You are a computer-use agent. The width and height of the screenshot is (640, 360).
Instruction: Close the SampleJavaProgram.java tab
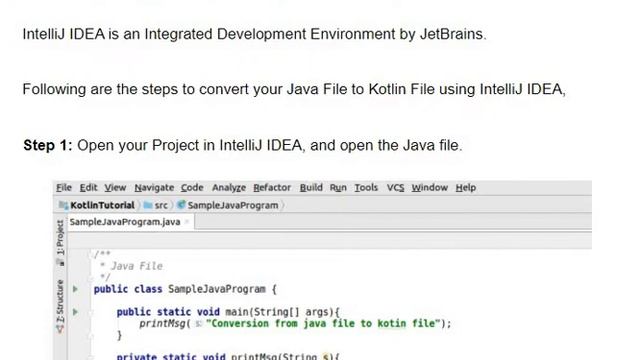pos(187,222)
